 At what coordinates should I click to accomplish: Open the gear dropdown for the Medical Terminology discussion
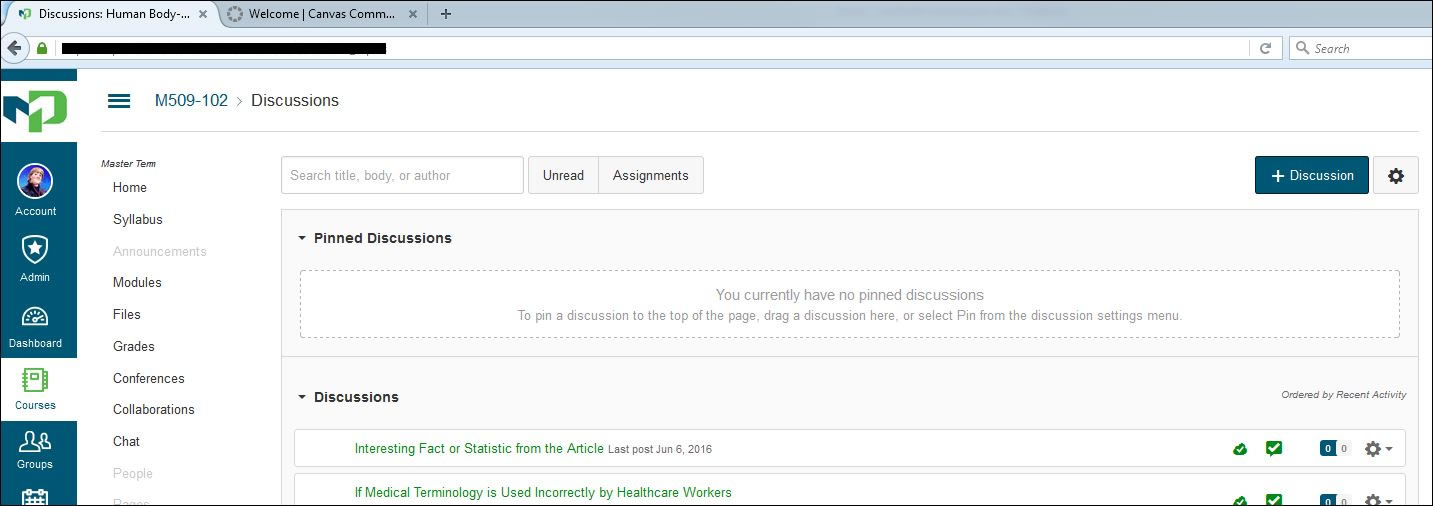point(1378,501)
